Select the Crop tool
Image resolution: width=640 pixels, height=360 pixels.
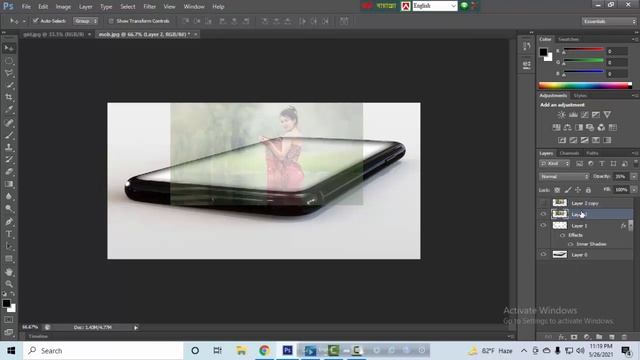click(x=9, y=98)
